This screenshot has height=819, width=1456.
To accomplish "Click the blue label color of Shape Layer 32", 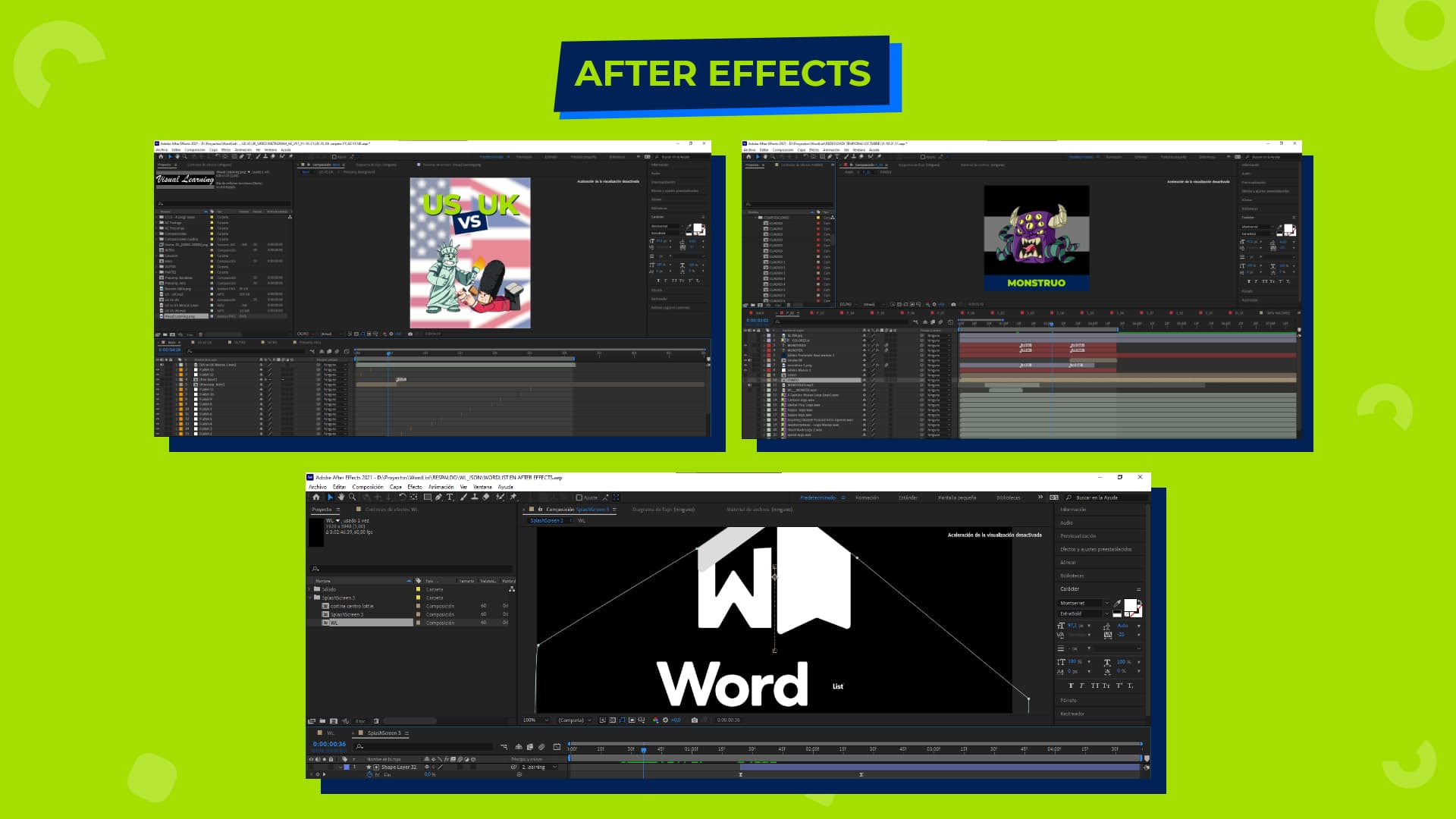I will point(347,767).
